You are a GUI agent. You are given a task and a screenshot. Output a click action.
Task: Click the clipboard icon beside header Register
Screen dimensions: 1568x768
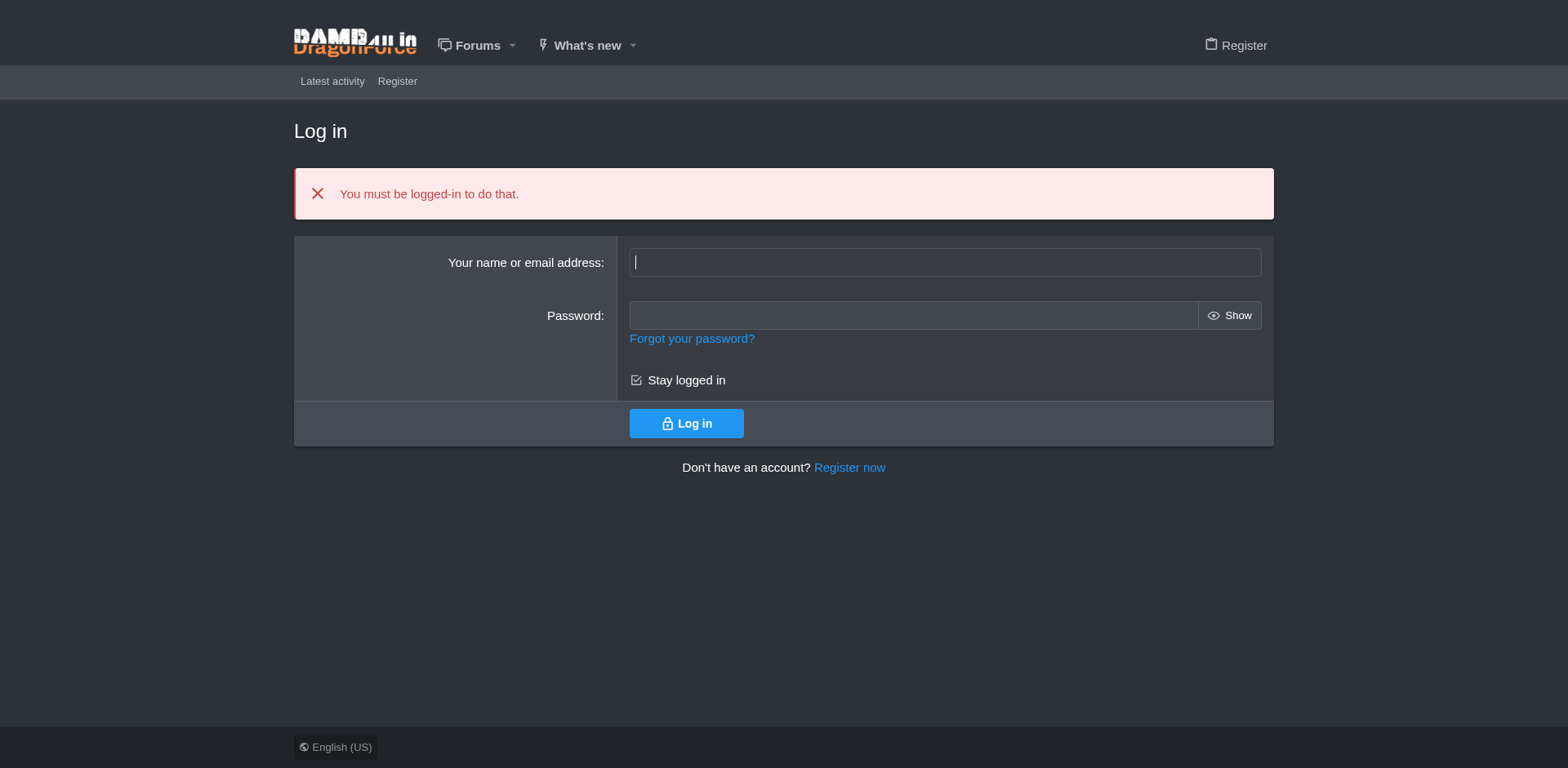1211,45
